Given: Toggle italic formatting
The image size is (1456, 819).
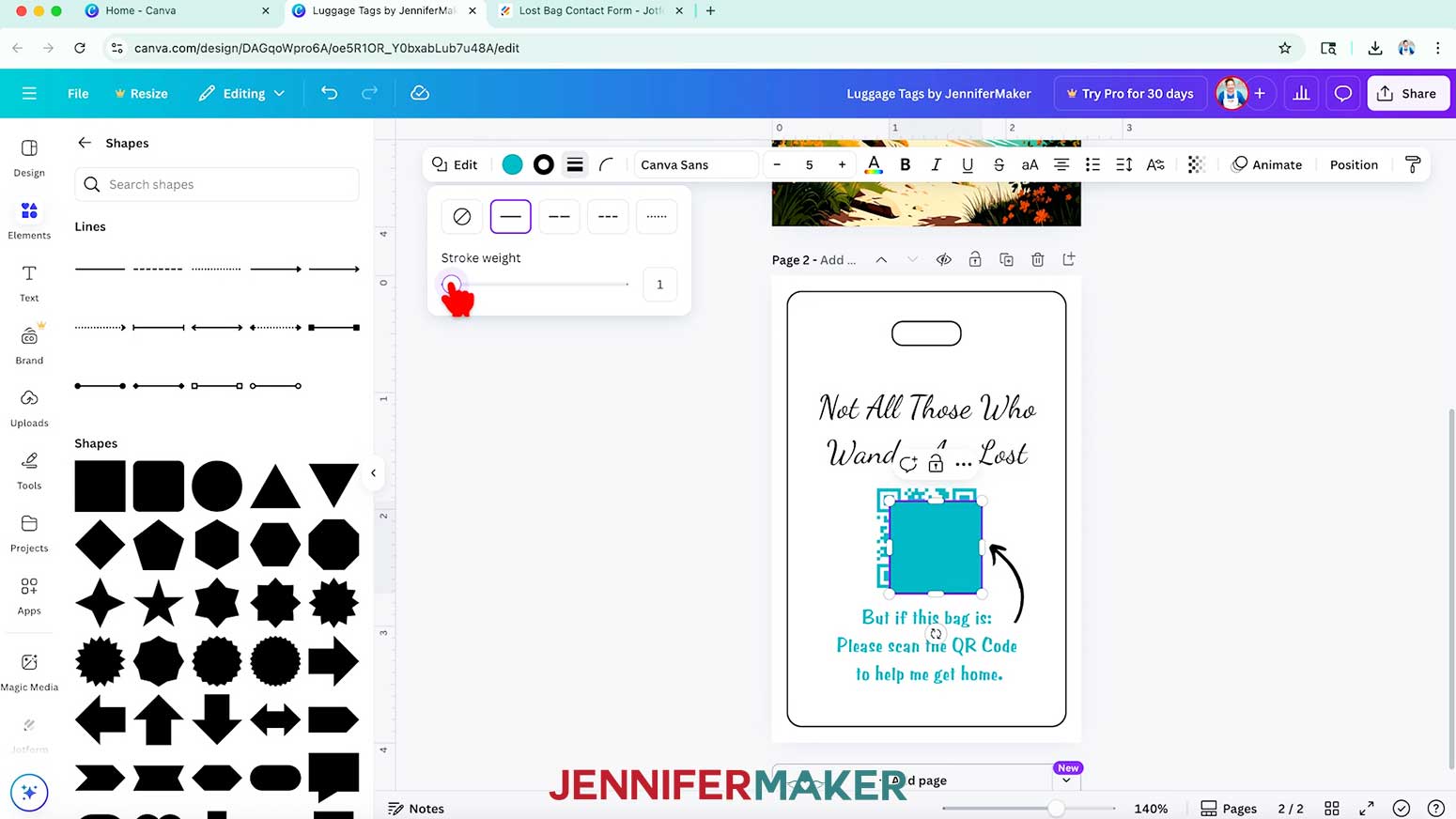Looking at the screenshot, I should 936,164.
